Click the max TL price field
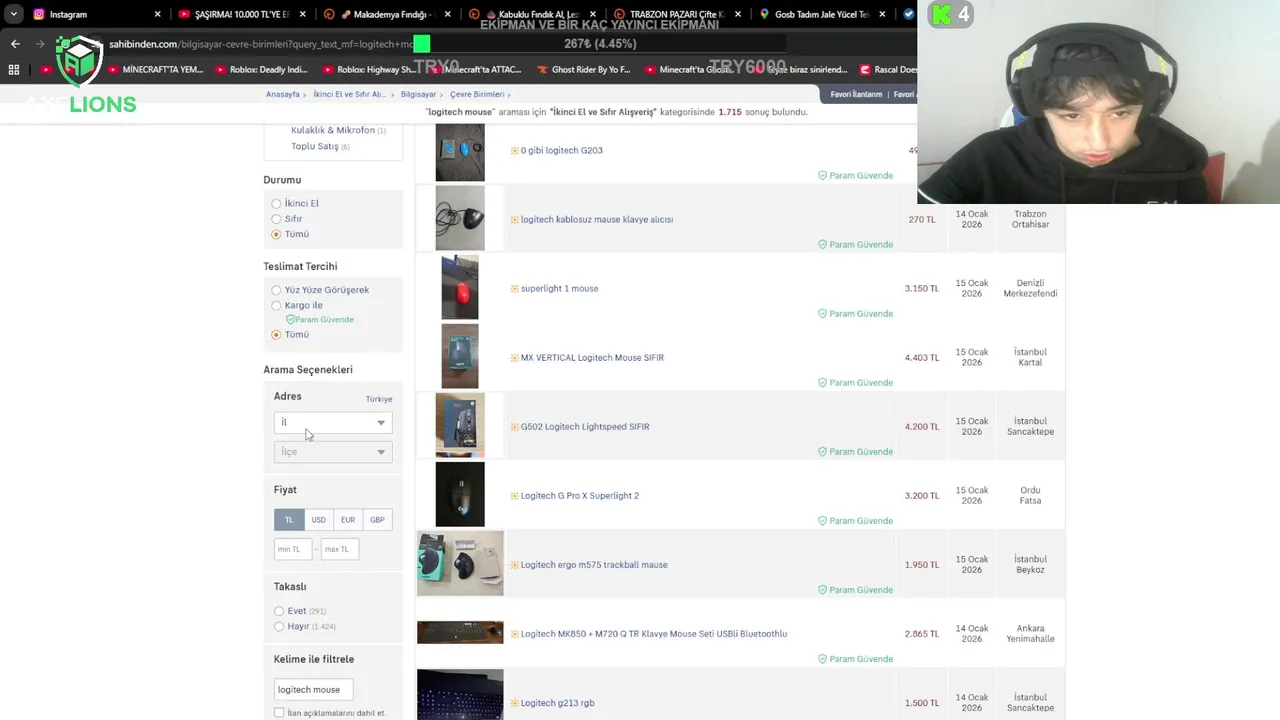Image resolution: width=1280 pixels, height=720 pixels. [340, 549]
